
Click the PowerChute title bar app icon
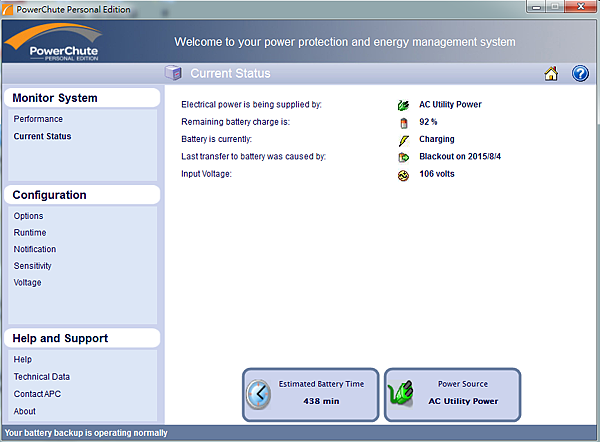[8, 9]
